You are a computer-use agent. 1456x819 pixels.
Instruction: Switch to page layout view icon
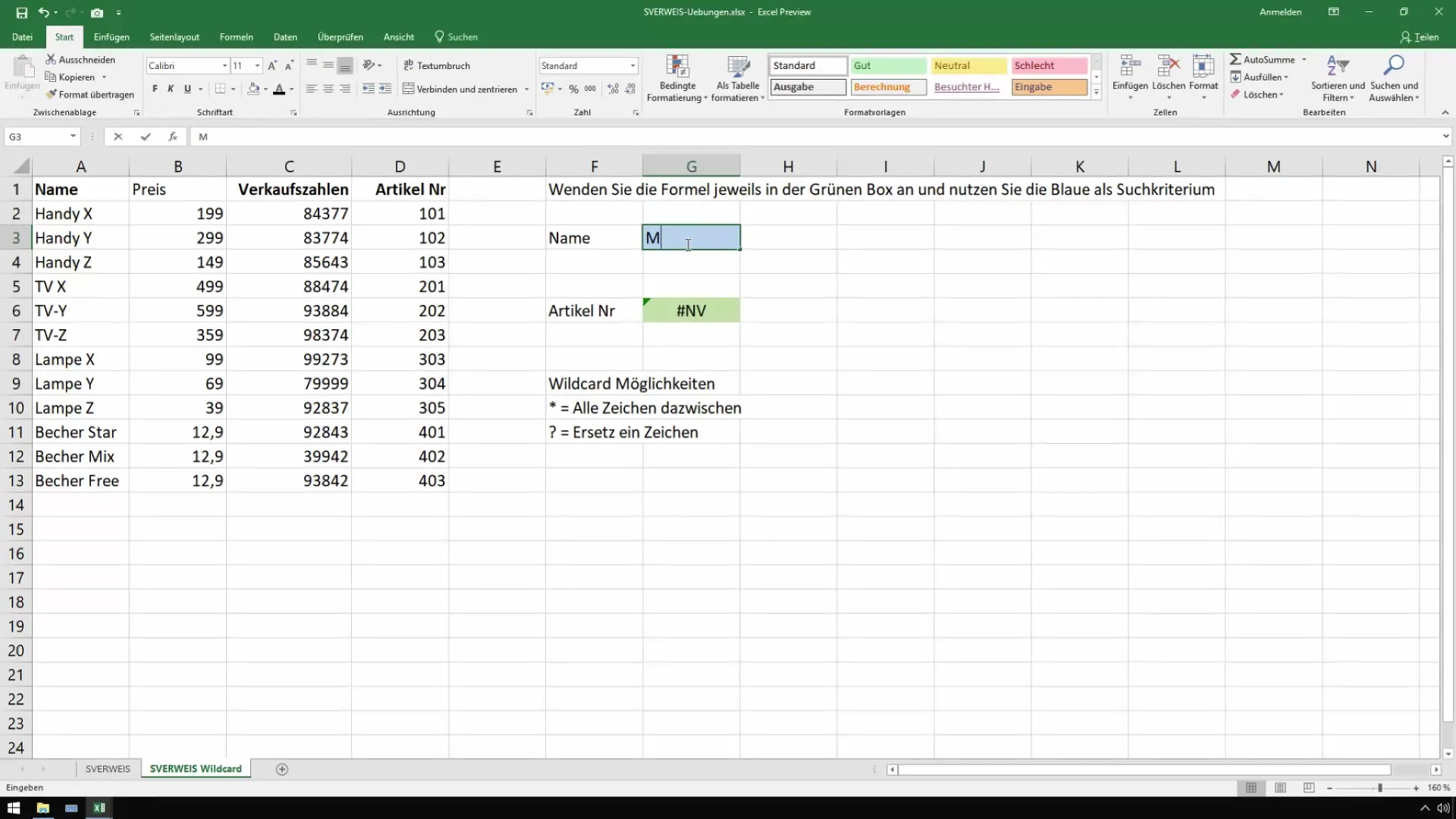pos(1280,788)
